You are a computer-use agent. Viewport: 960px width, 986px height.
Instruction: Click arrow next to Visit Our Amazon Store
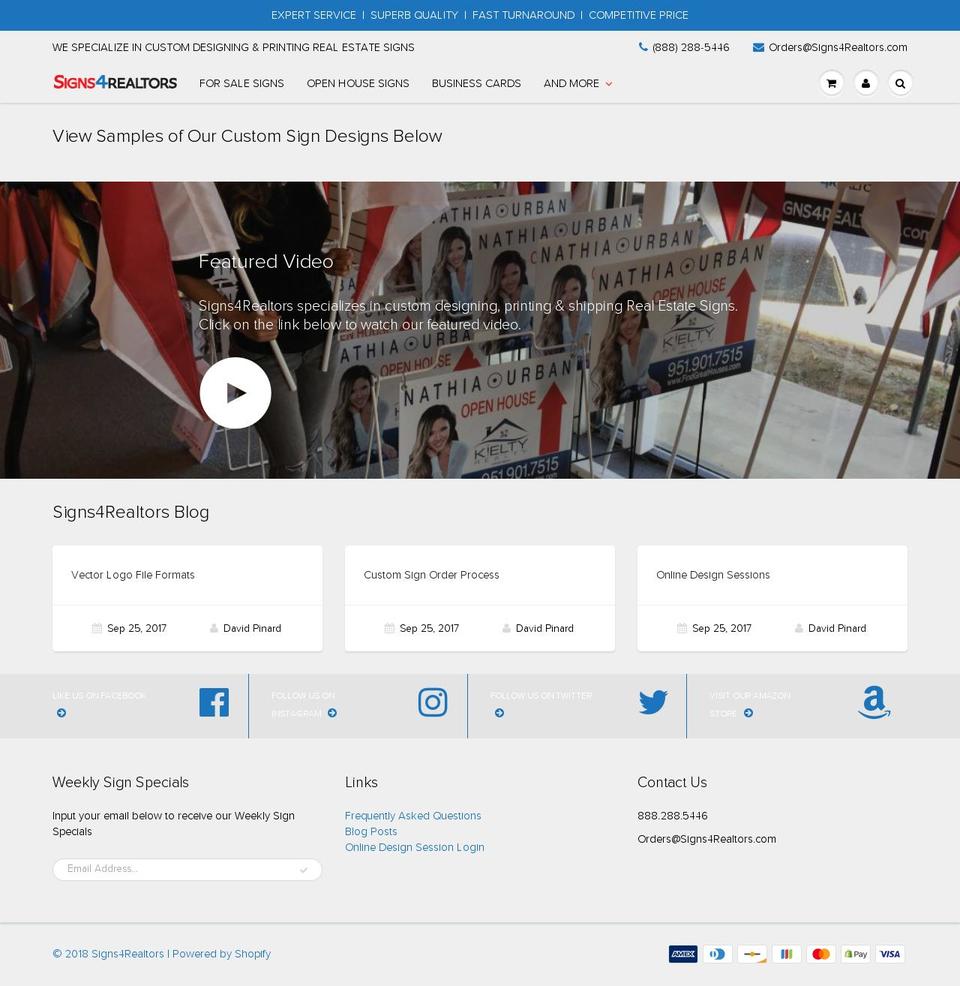coord(748,713)
